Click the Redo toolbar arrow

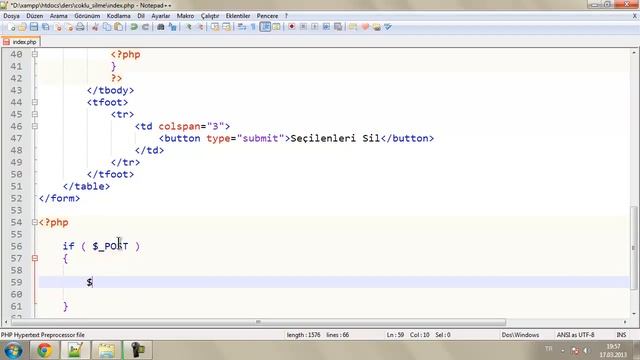tap(145, 27)
